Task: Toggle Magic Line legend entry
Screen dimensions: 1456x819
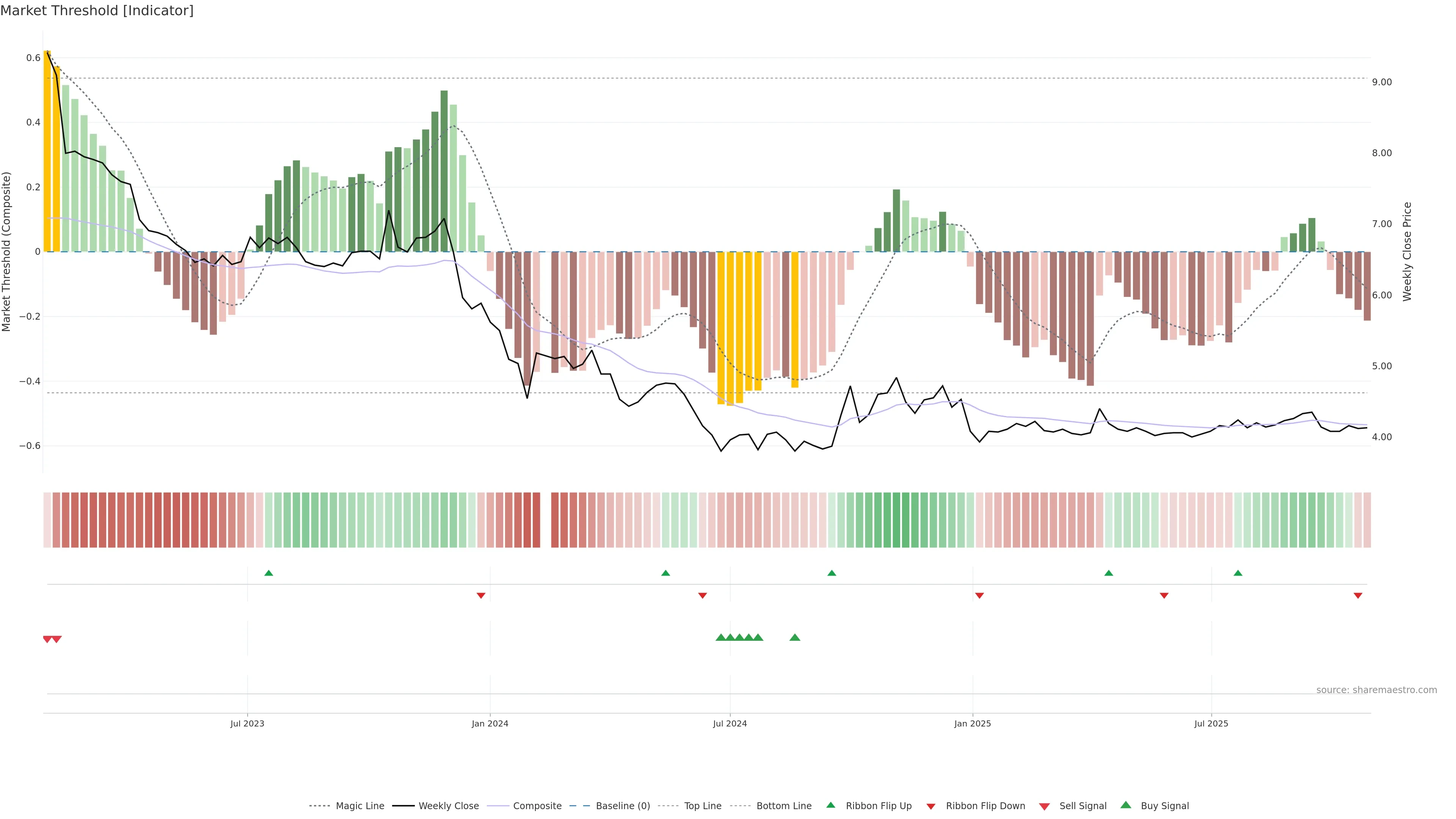Action: point(359,805)
